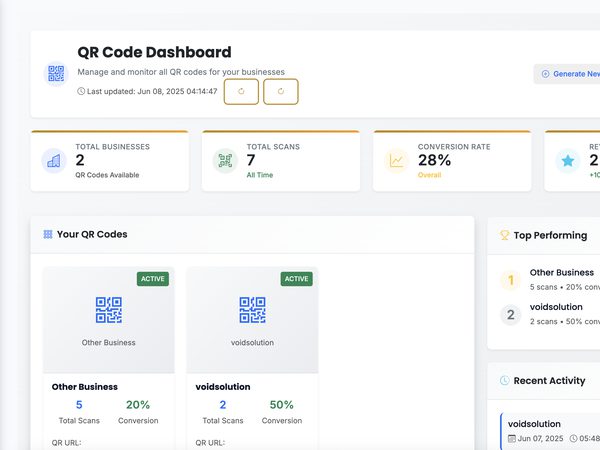The image size is (600, 450).
Task: Open the Other Business QR code image
Action: (x=109, y=310)
